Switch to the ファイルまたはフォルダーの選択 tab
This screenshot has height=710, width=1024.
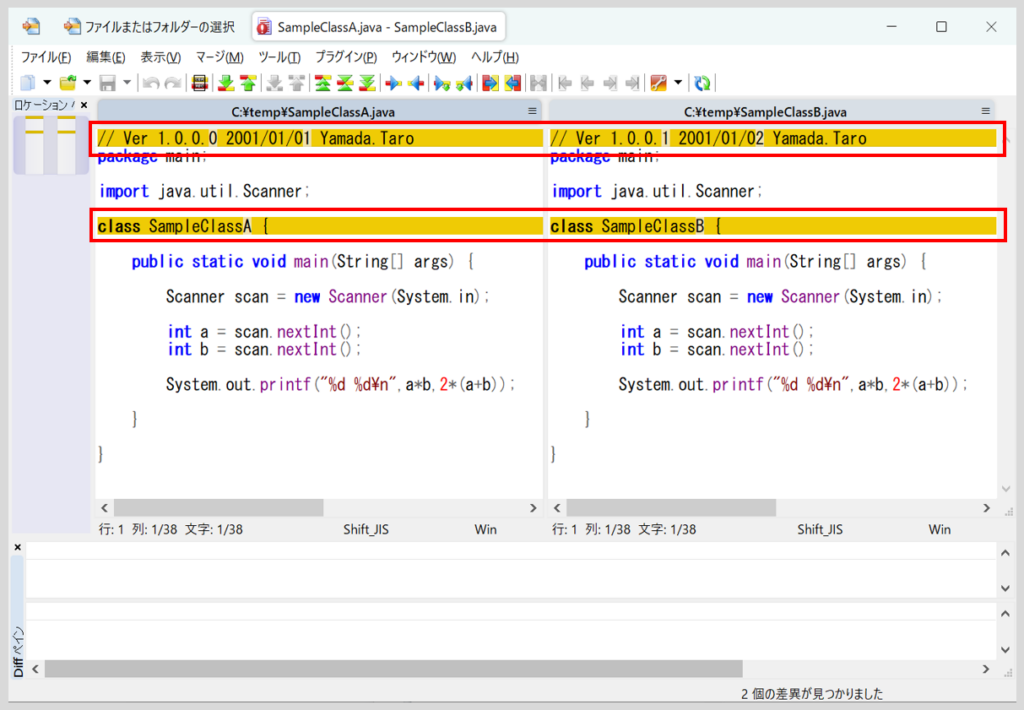pyautogui.click(x=149, y=27)
